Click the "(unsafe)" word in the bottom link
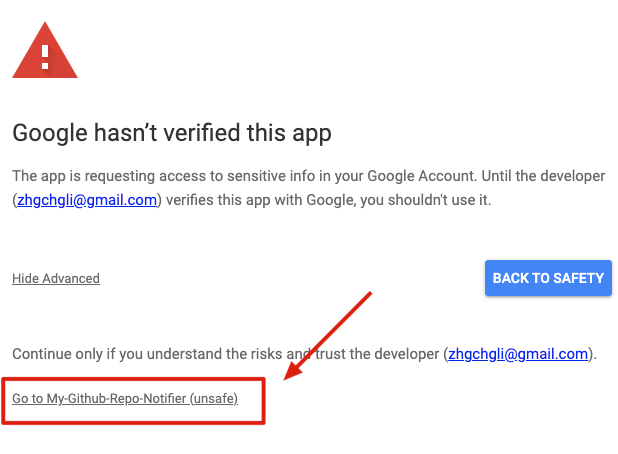 pyautogui.click(x=214, y=398)
